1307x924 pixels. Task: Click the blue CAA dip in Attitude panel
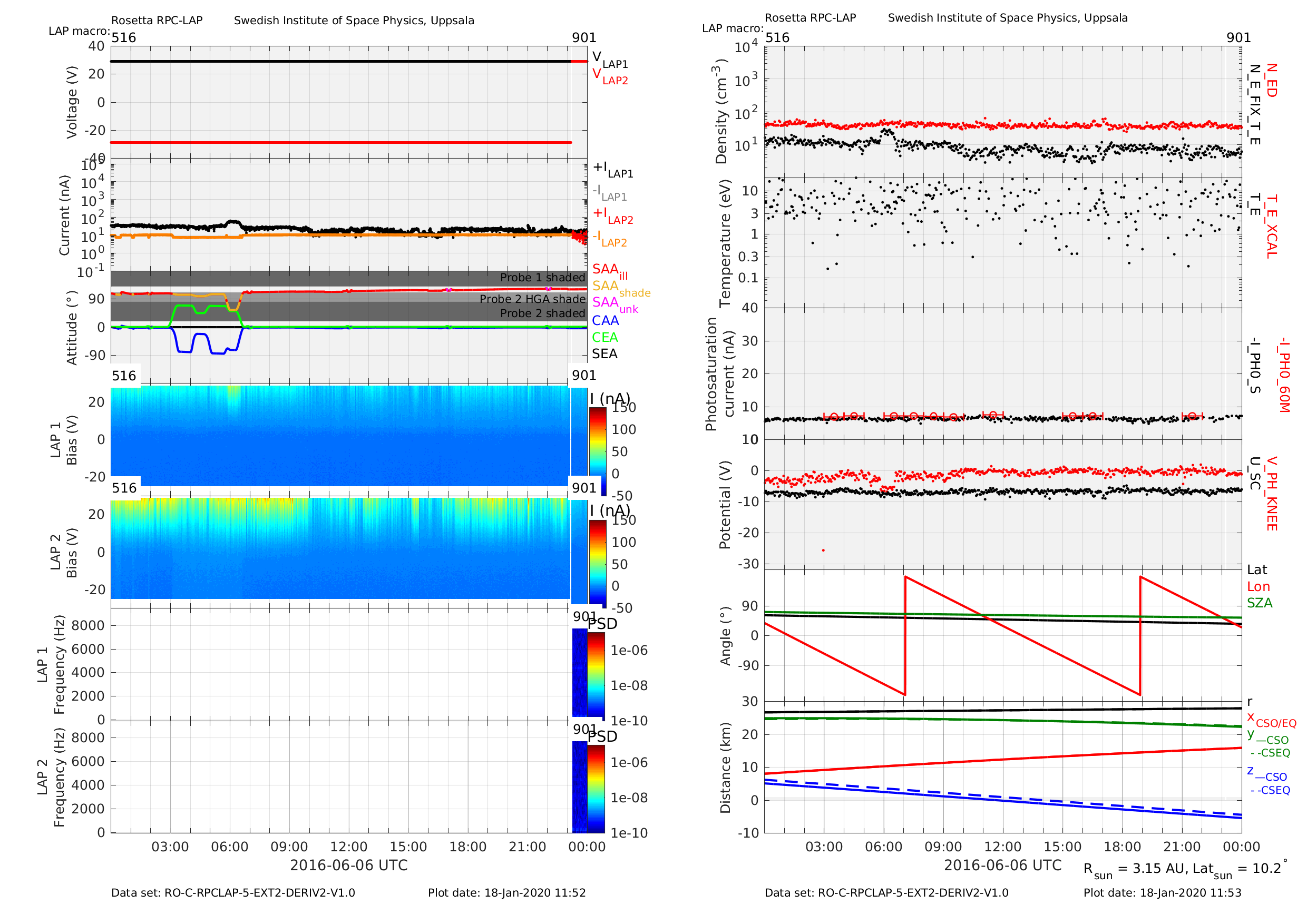208,341
